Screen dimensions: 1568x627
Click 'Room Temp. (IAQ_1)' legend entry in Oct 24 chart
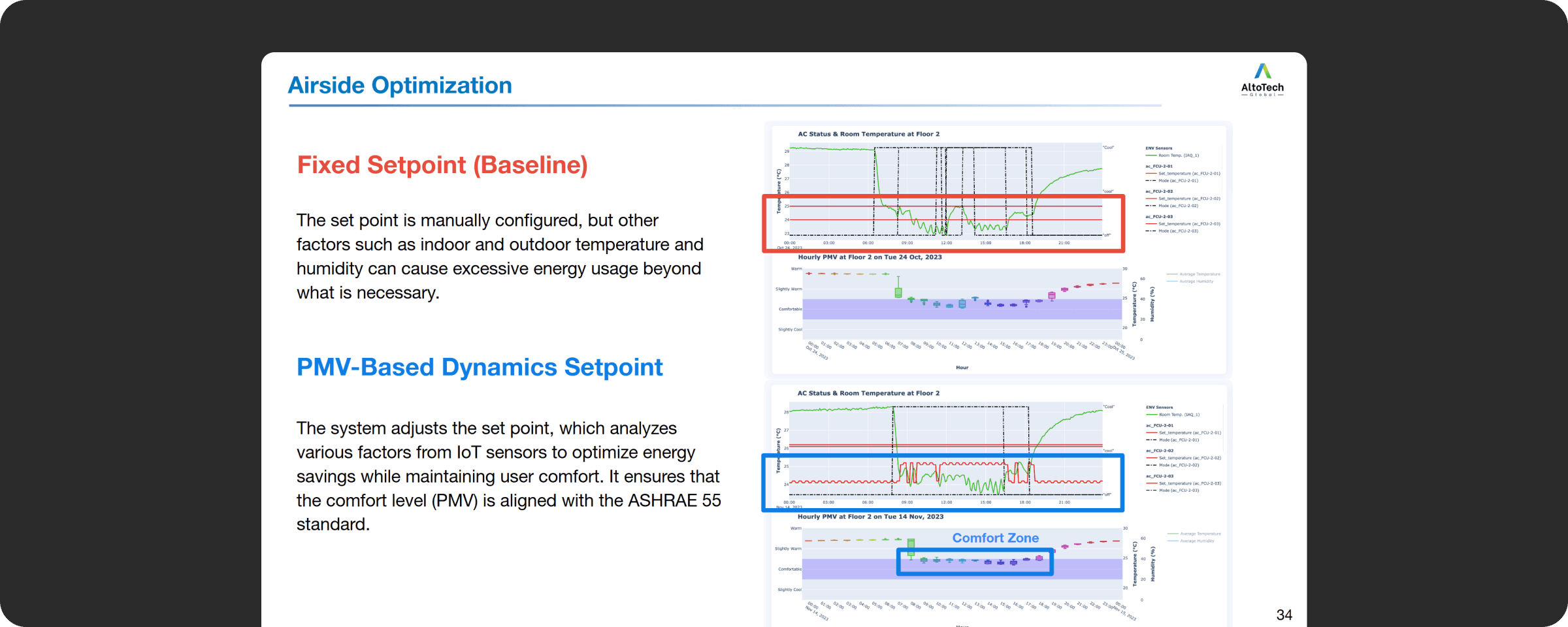pyautogui.click(x=1173, y=155)
